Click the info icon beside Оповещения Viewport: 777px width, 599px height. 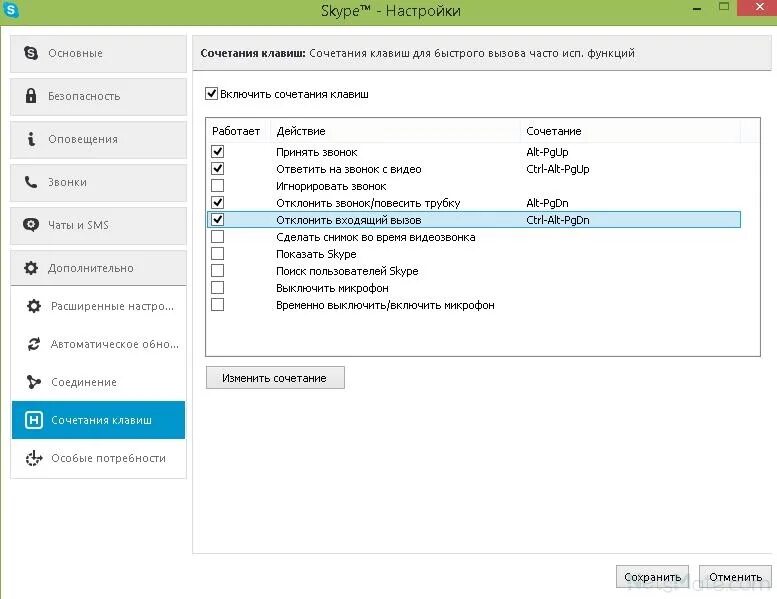[31, 139]
